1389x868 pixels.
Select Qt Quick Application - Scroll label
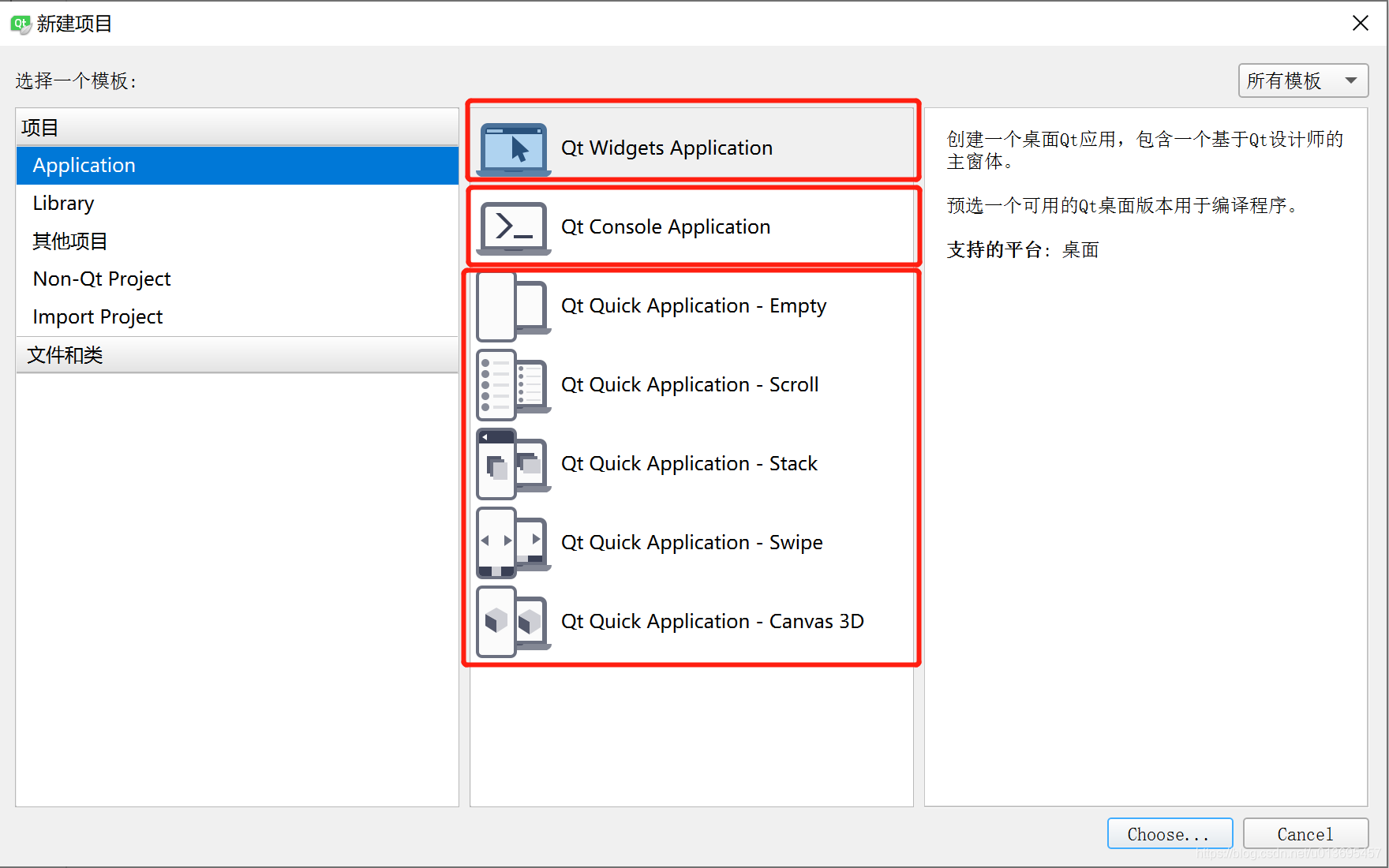(690, 385)
